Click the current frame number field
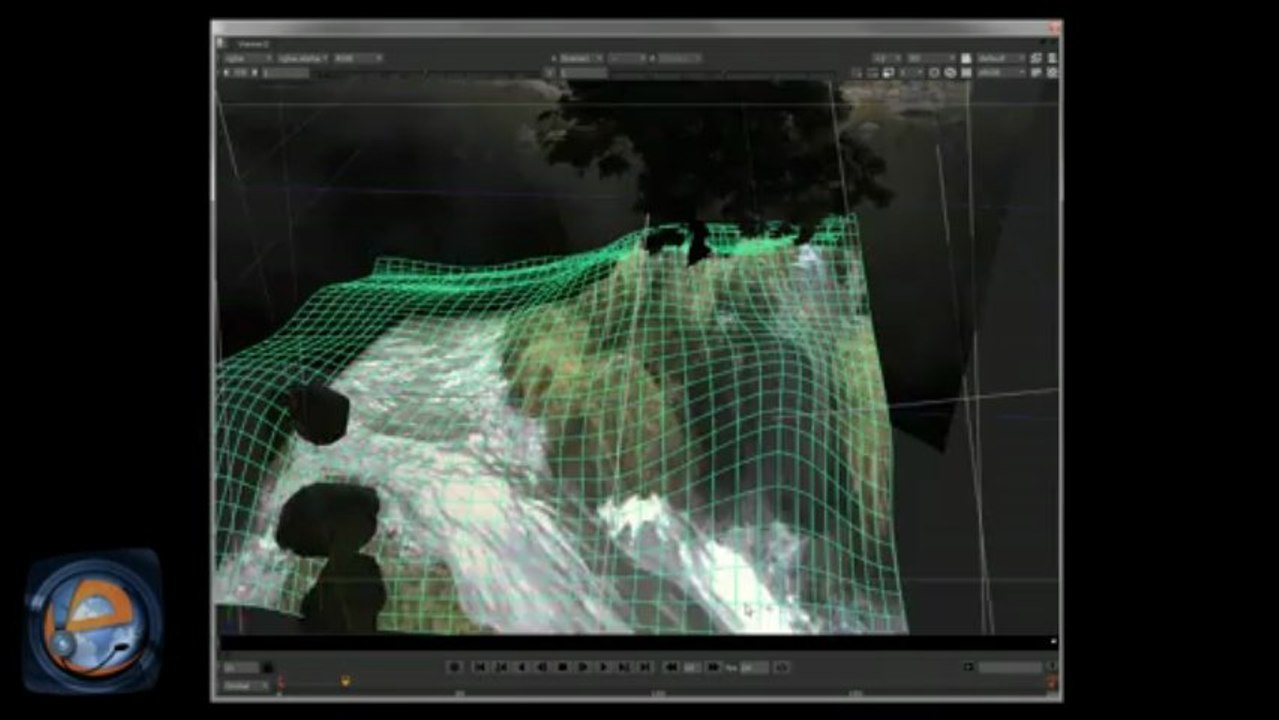Image resolution: width=1279 pixels, height=720 pixels. pos(240,667)
